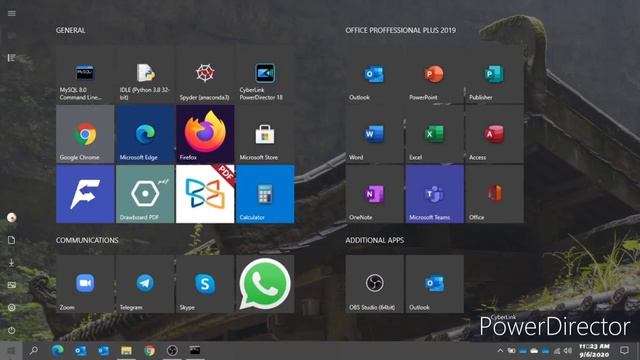Launch OBS Studio (64bit) tile
The width and height of the screenshot is (640, 360).
[x=374, y=284]
